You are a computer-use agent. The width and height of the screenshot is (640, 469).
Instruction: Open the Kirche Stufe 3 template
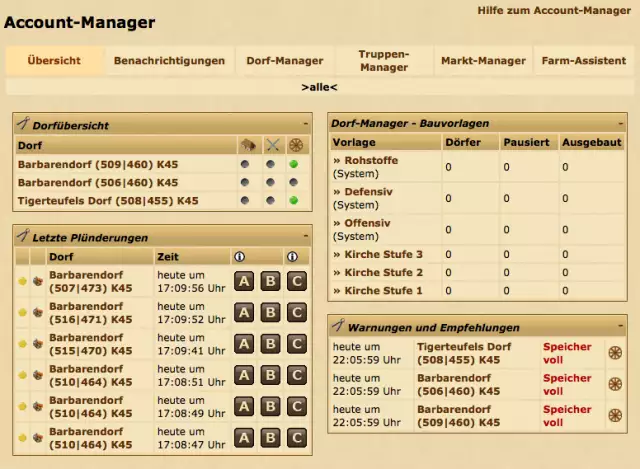pos(383,254)
